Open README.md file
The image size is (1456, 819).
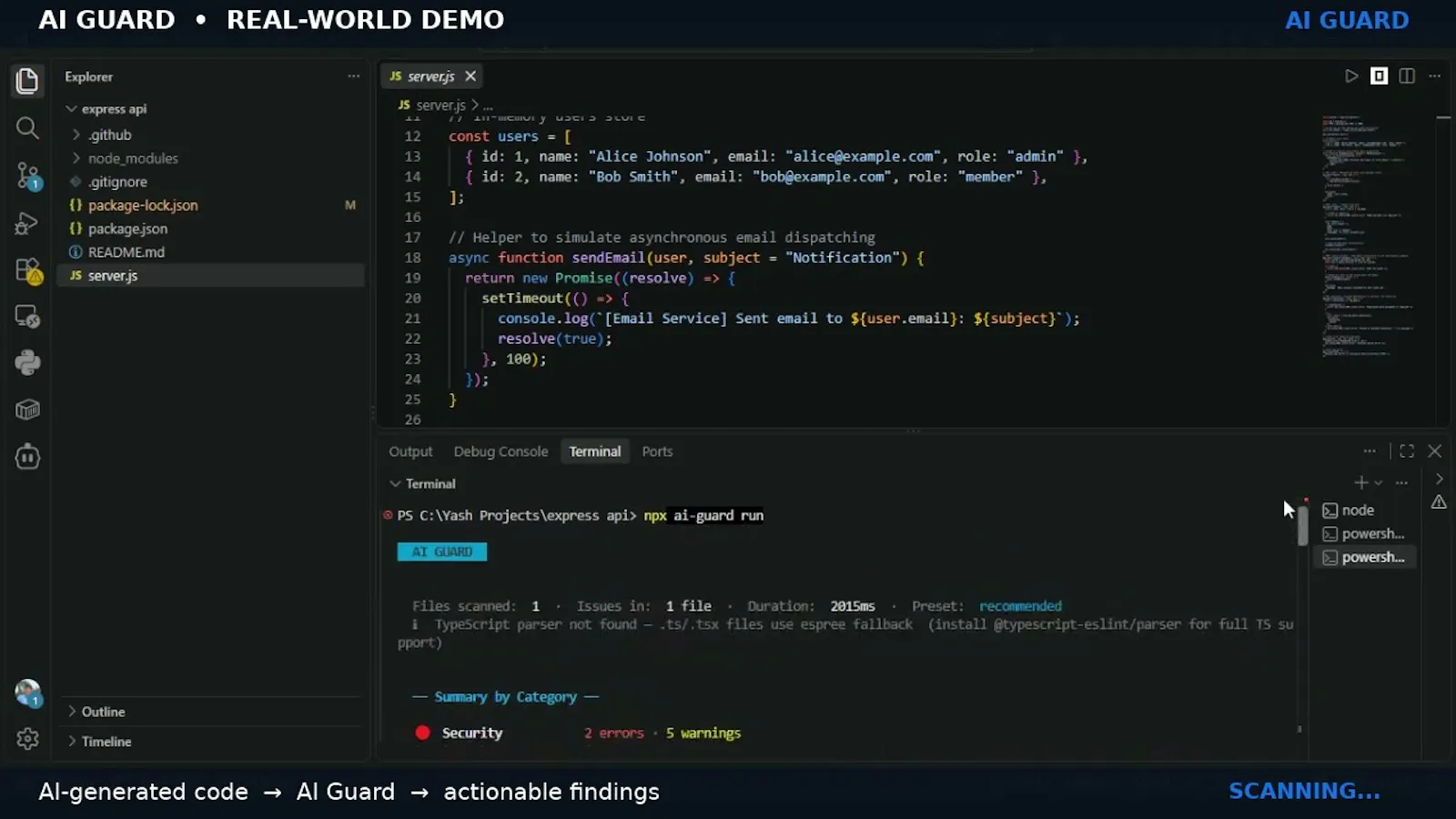point(126,252)
